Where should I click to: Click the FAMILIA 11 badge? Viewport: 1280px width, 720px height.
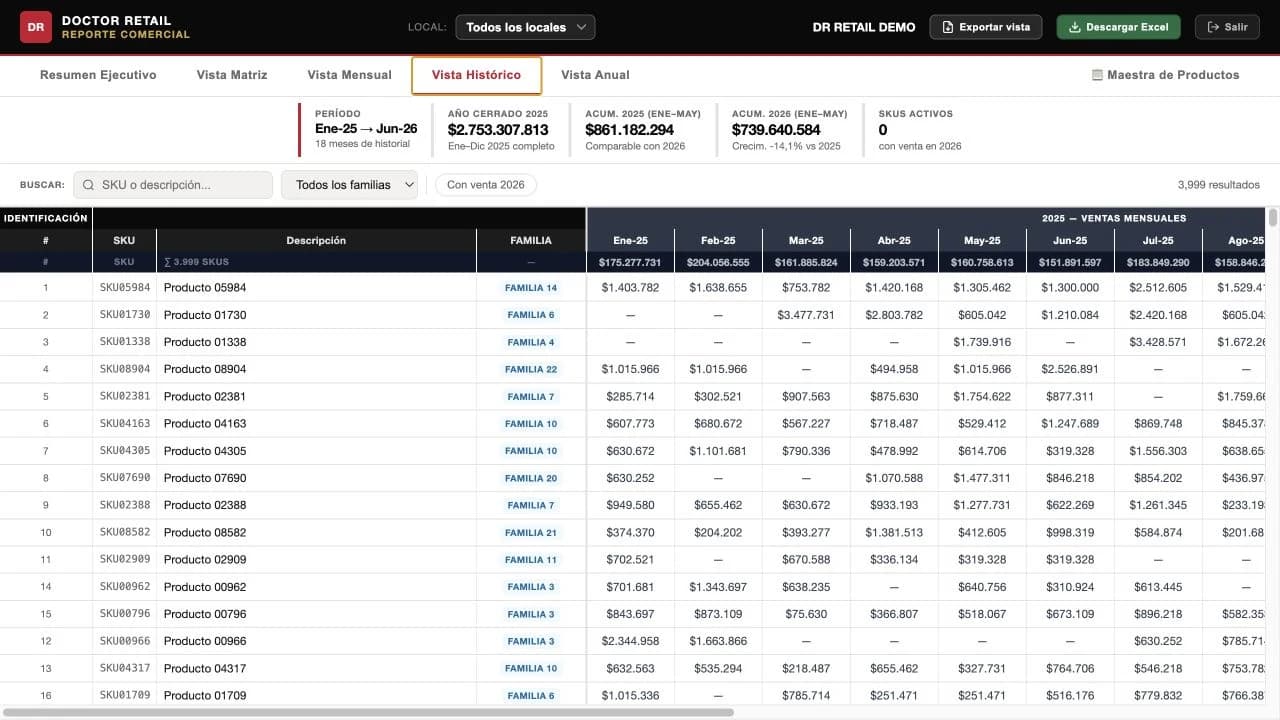(531, 560)
